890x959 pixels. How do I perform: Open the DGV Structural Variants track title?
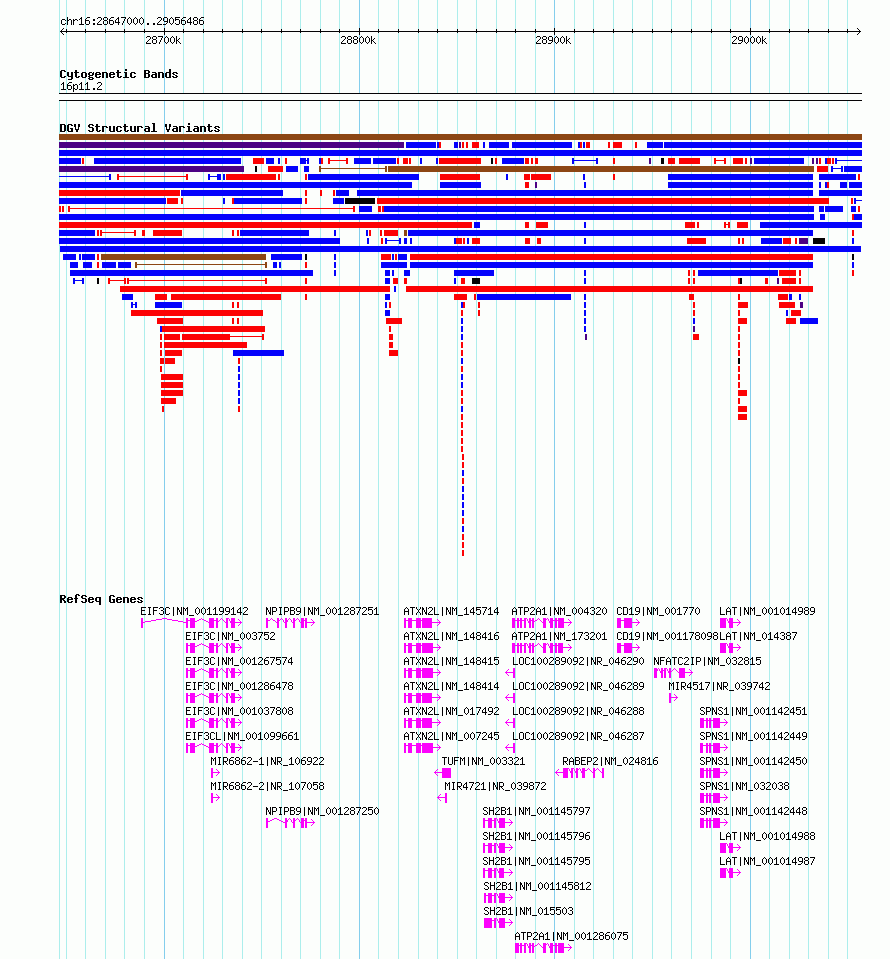coord(139,128)
